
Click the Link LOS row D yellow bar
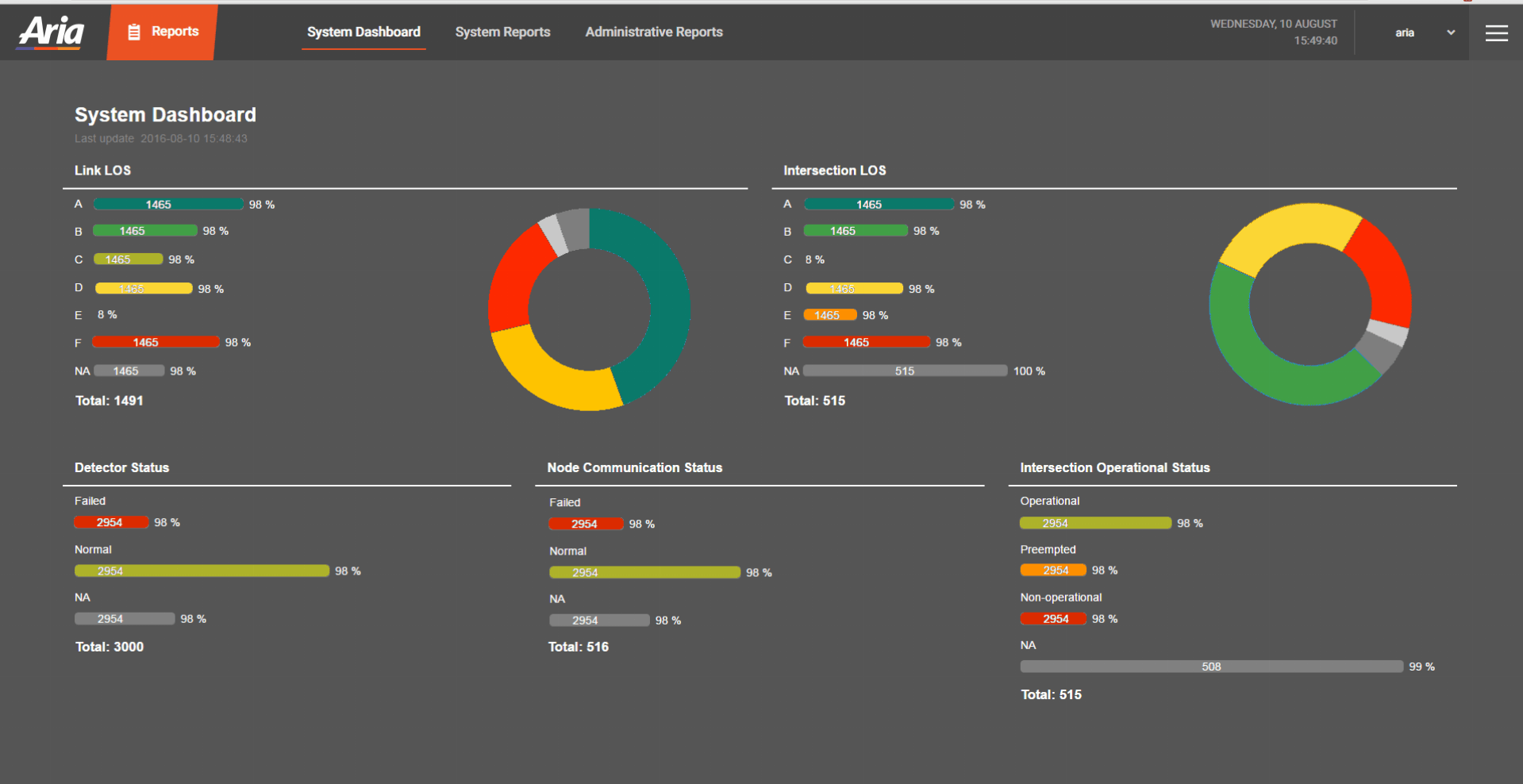[x=144, y=289]
